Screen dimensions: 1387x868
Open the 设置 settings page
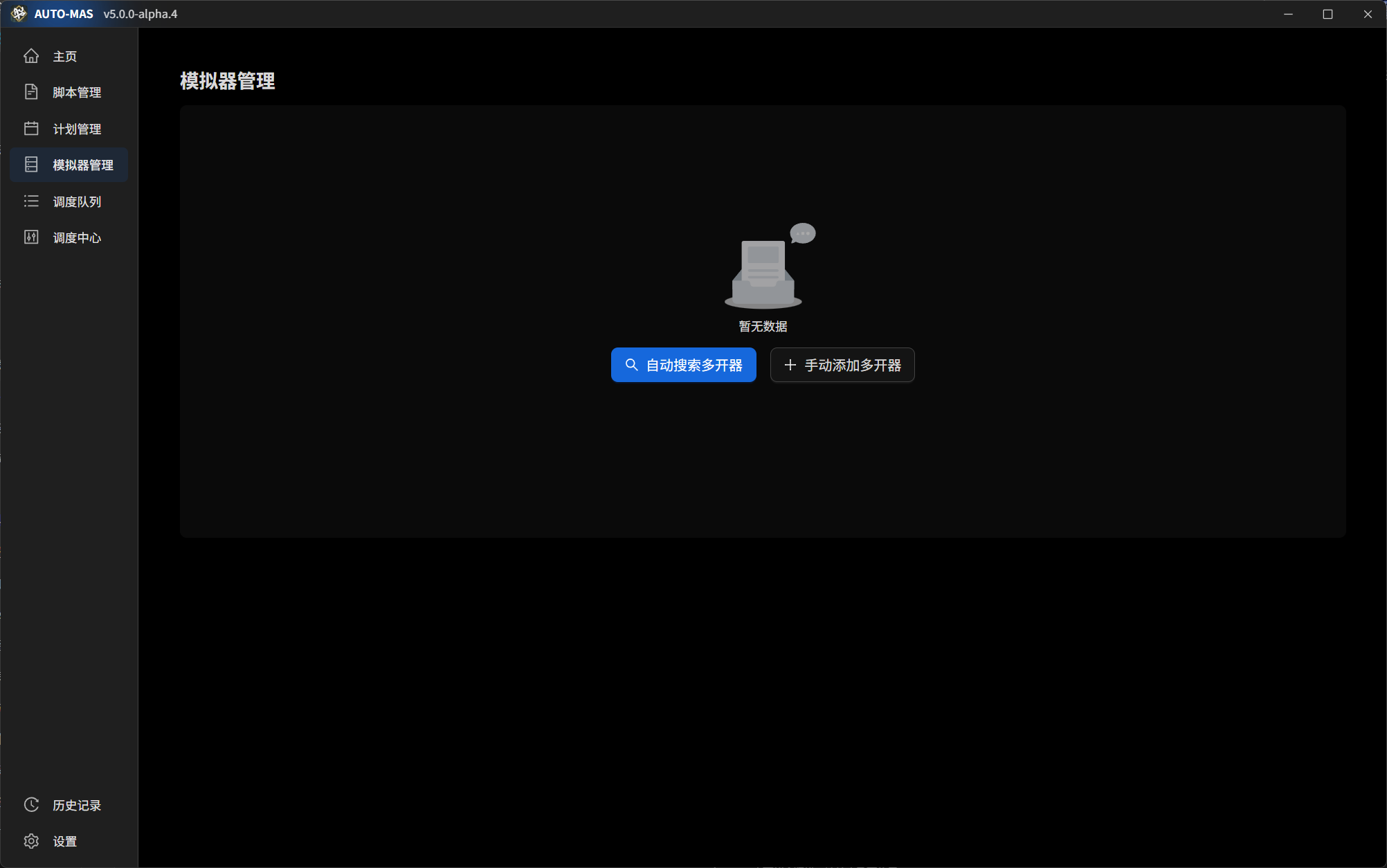click(66, 840)
